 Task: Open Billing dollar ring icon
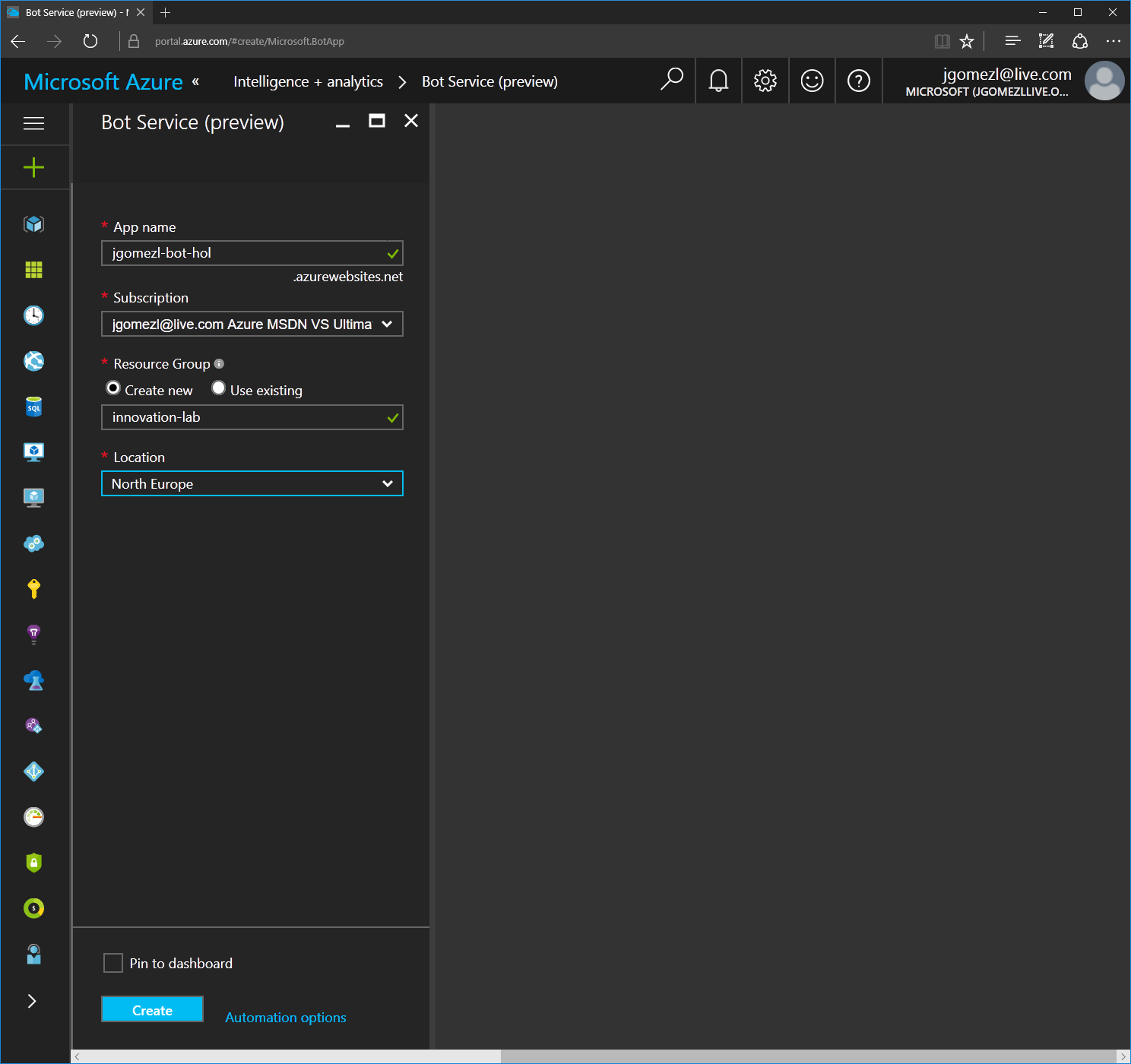point(34,908)
